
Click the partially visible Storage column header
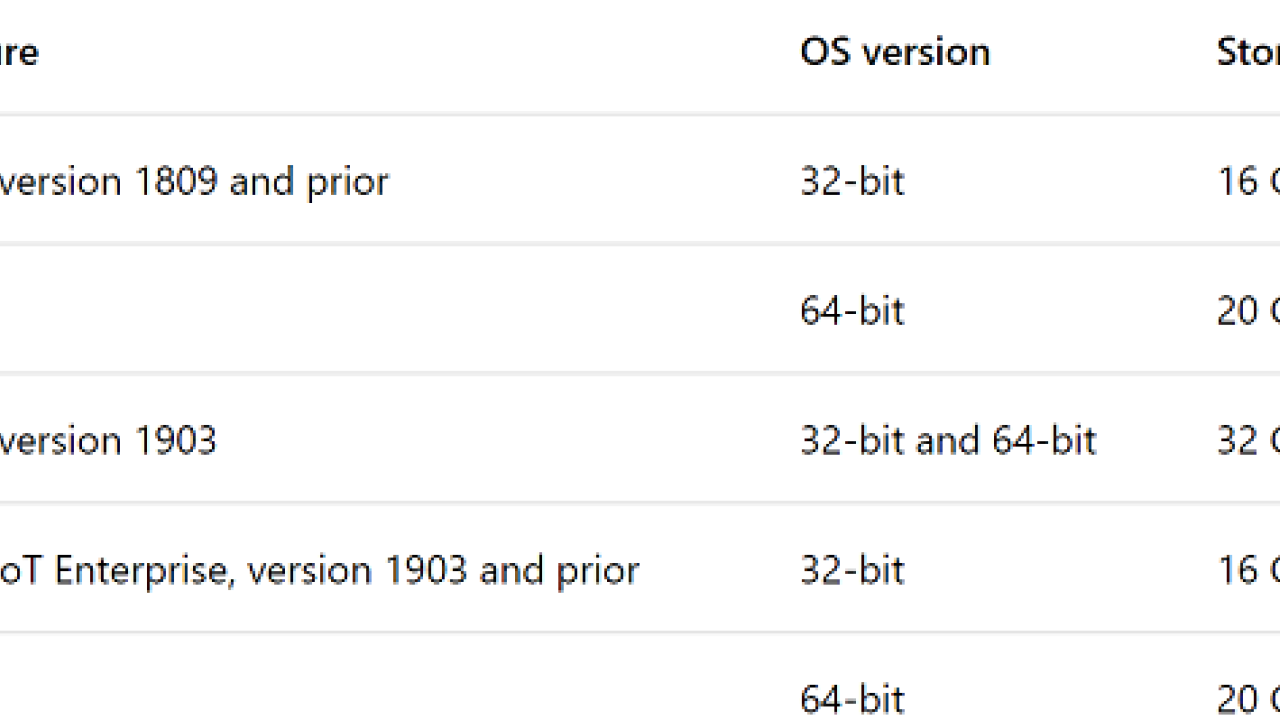pos(1248,52)
